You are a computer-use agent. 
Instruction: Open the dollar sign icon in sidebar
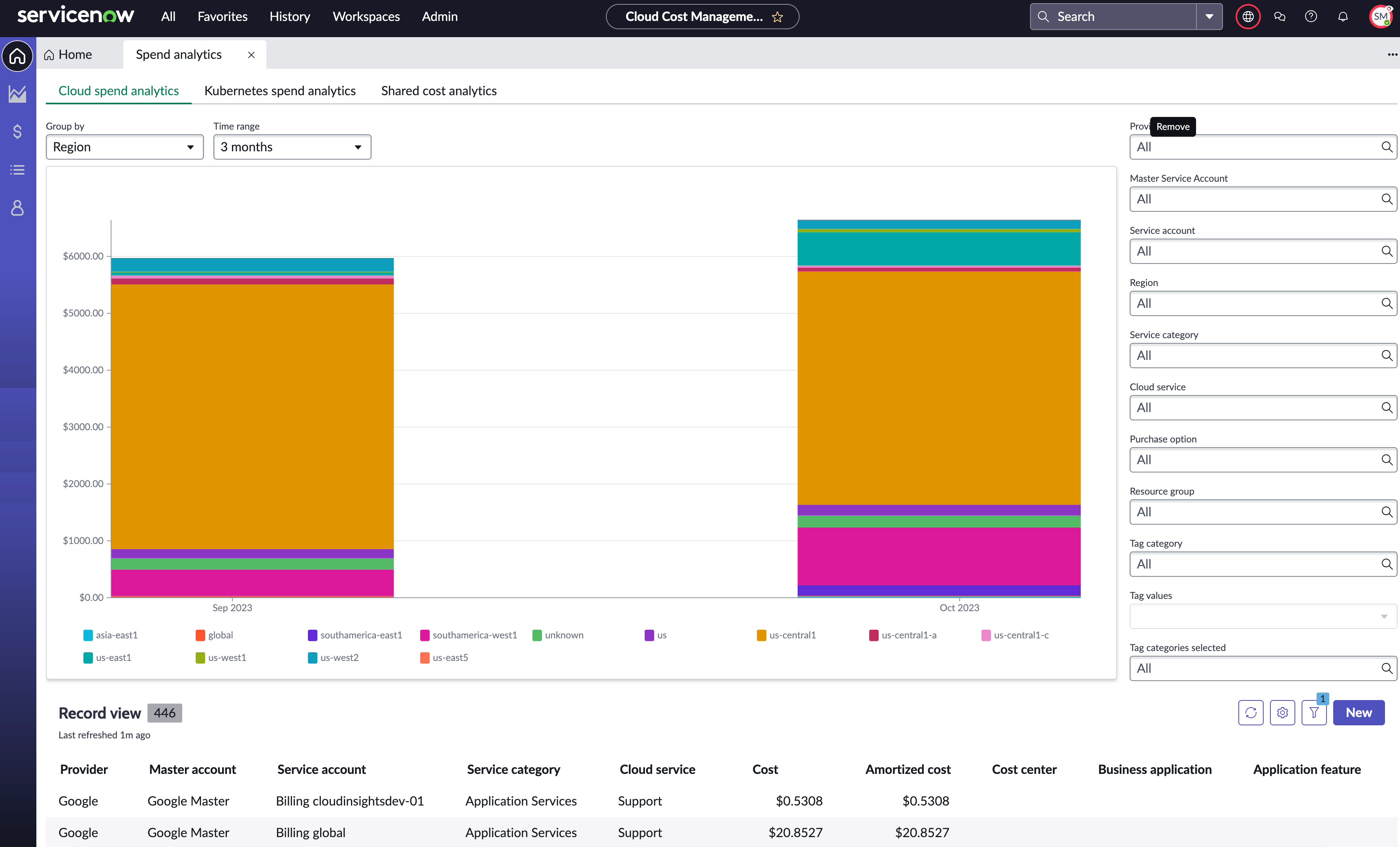click(x=18, y=131)
